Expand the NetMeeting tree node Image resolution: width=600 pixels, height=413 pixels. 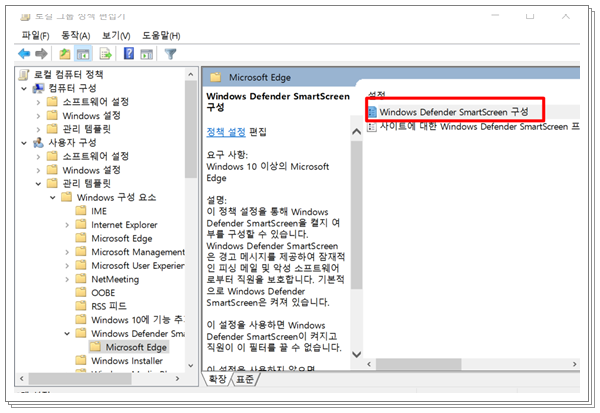point(67,279)
